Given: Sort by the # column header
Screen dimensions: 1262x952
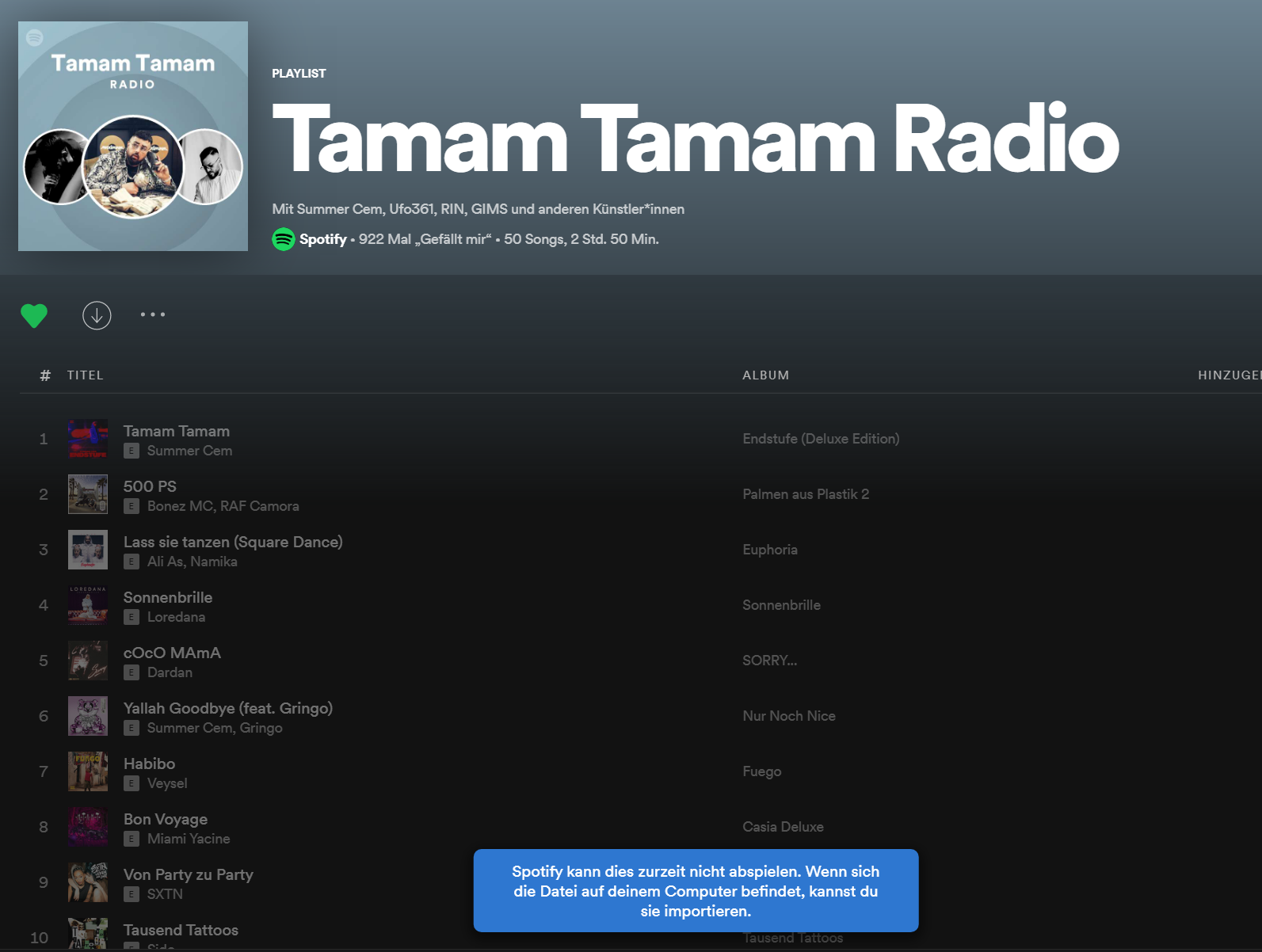Looking at the screenshot, I should pyautogui.click(x=45, y=375).
